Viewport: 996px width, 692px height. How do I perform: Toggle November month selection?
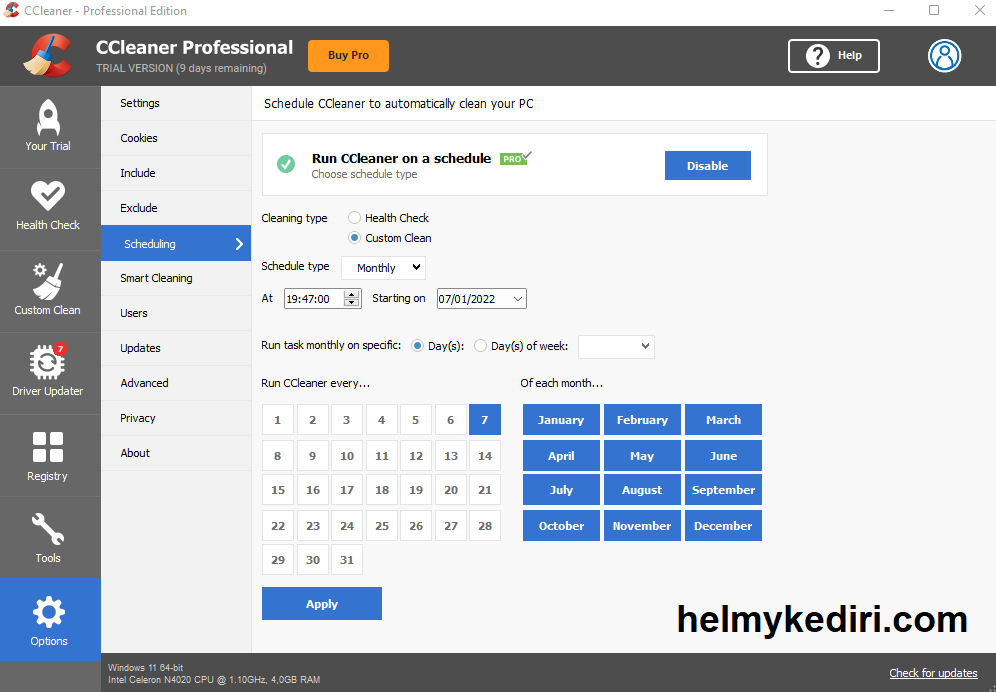(x=642, y=526)
